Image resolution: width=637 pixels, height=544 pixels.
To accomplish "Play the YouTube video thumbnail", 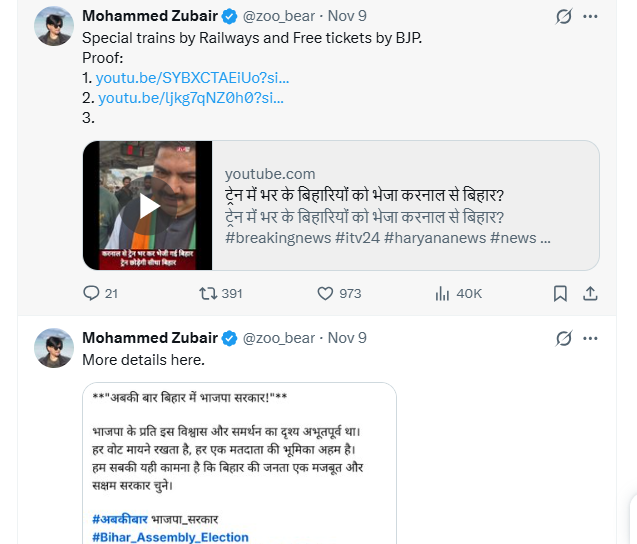I will point(148,205).
